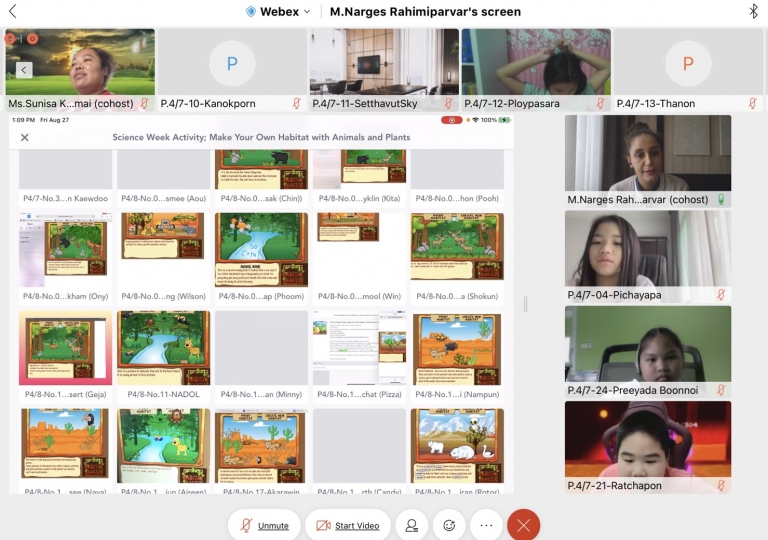Leave the meeting with the red X button
768x540 pixels.
tap(524, 526)
